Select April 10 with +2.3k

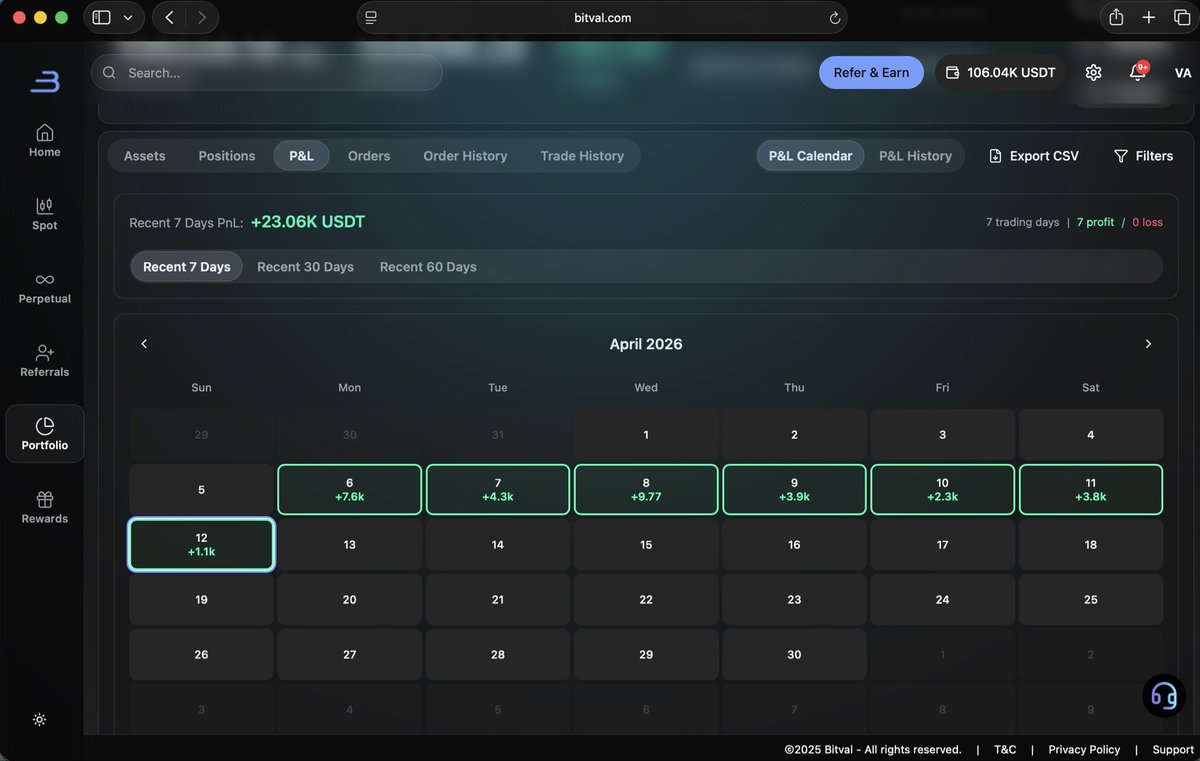[x=942, y=489]
